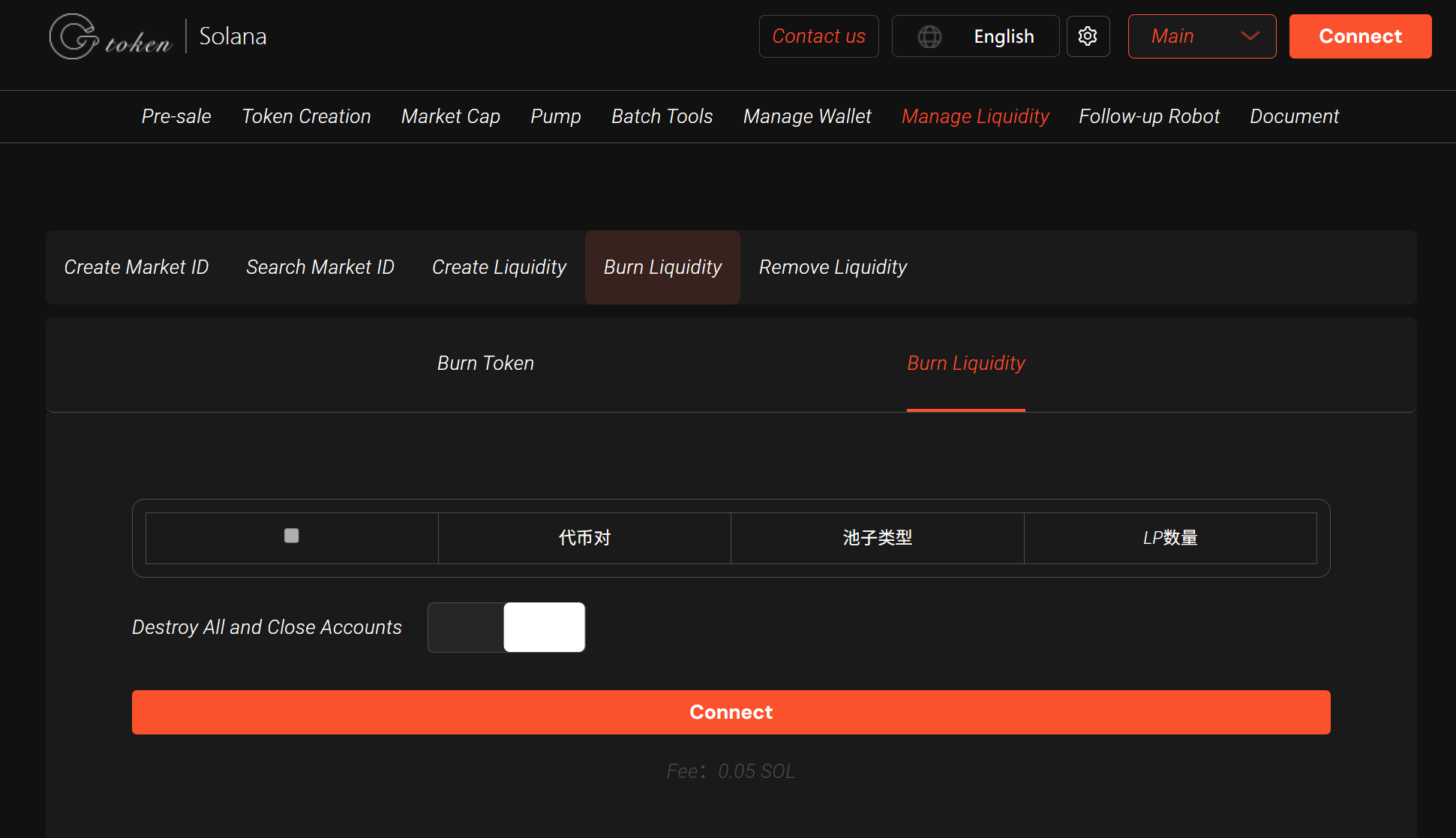Viewport: 1456px width, 838px height.
Task: Open Manage Wallet from the navigation bar
Action: click(x=807, y=116)
